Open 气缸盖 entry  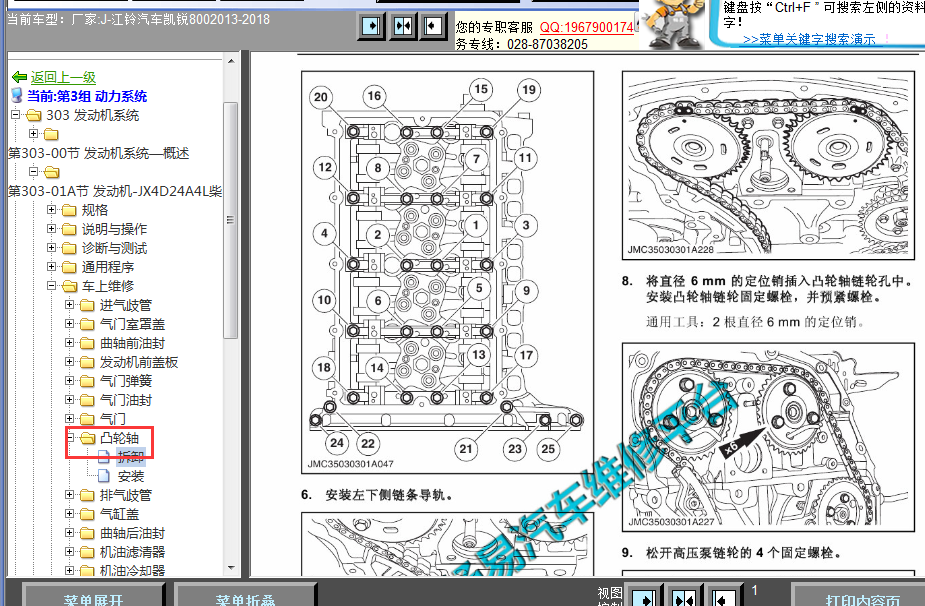(x=119, y=514)
